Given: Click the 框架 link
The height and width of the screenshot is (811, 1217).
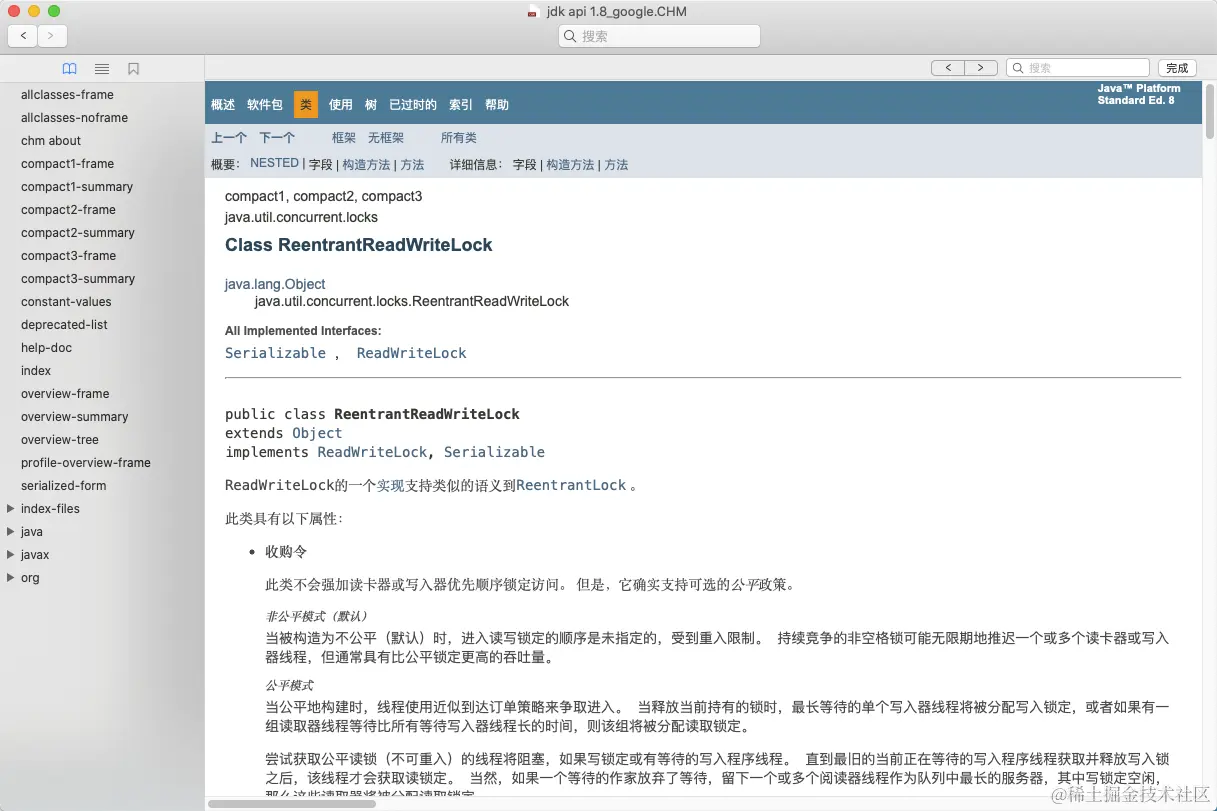Looking at the screenshot, I should coord(344,138).
